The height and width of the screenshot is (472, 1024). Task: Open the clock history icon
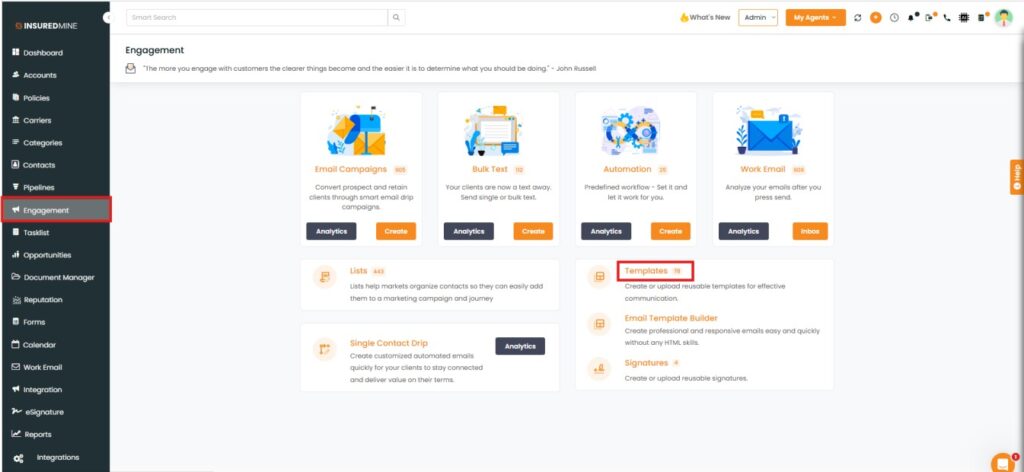(894, 18)
